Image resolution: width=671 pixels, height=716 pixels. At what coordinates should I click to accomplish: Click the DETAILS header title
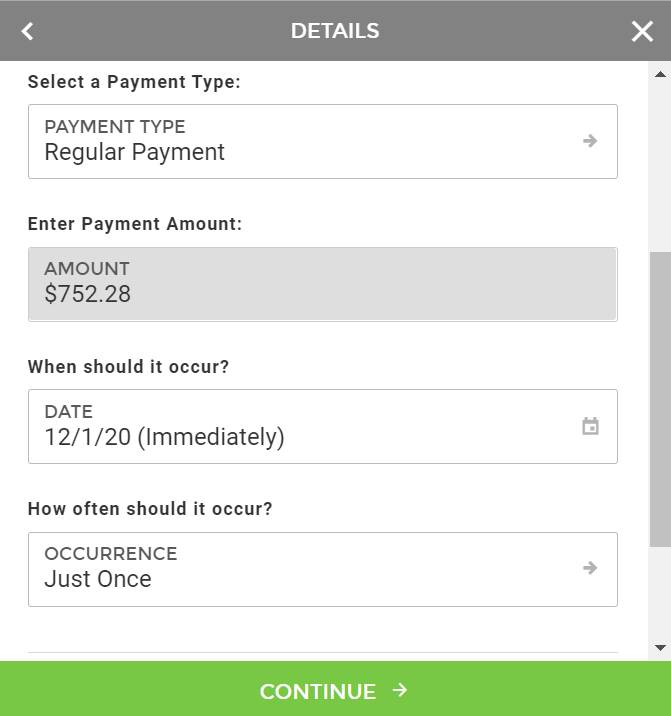[x=335, y=31]
